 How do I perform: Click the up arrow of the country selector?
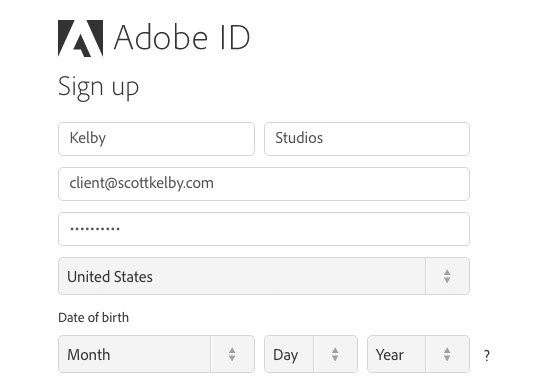(x=447, y=272)
